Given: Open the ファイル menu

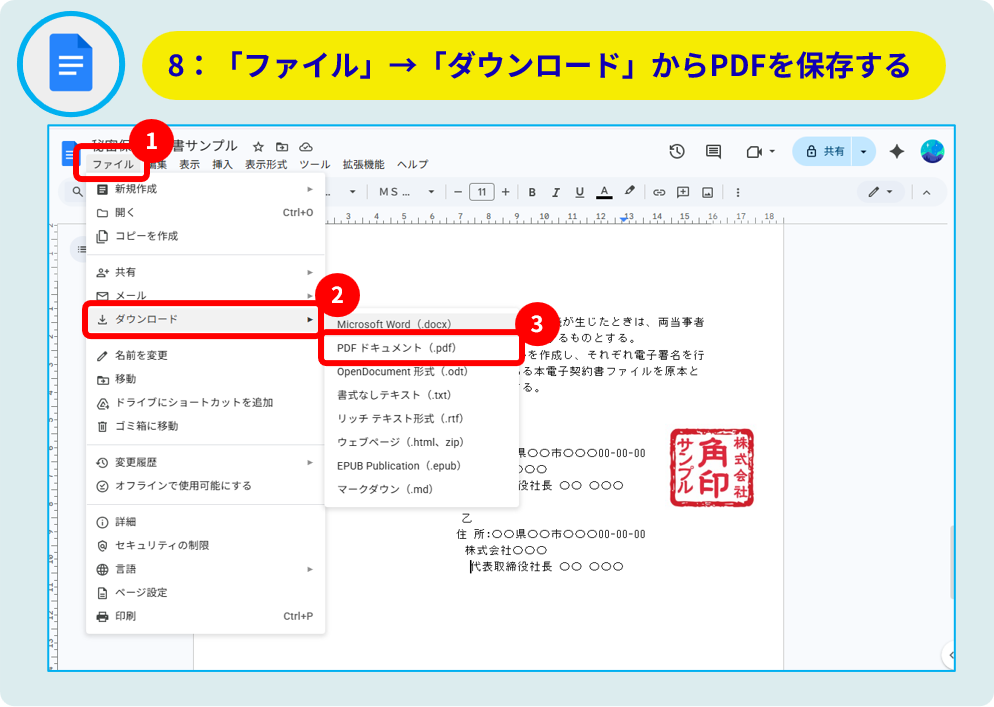Looking at the screenshot, I should [112, 164].
